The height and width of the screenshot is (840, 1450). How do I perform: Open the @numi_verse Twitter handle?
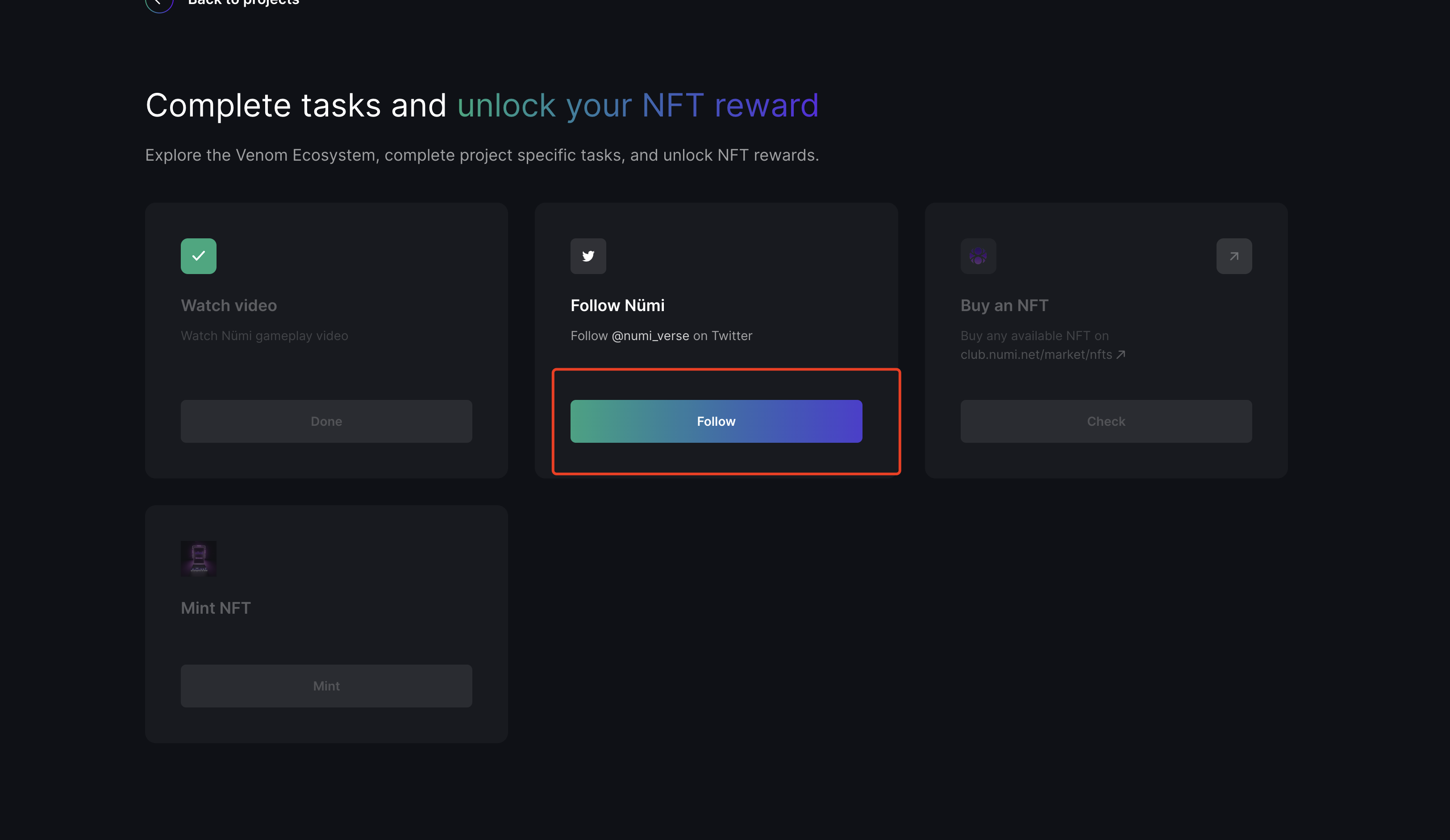(x=650, y=336)
